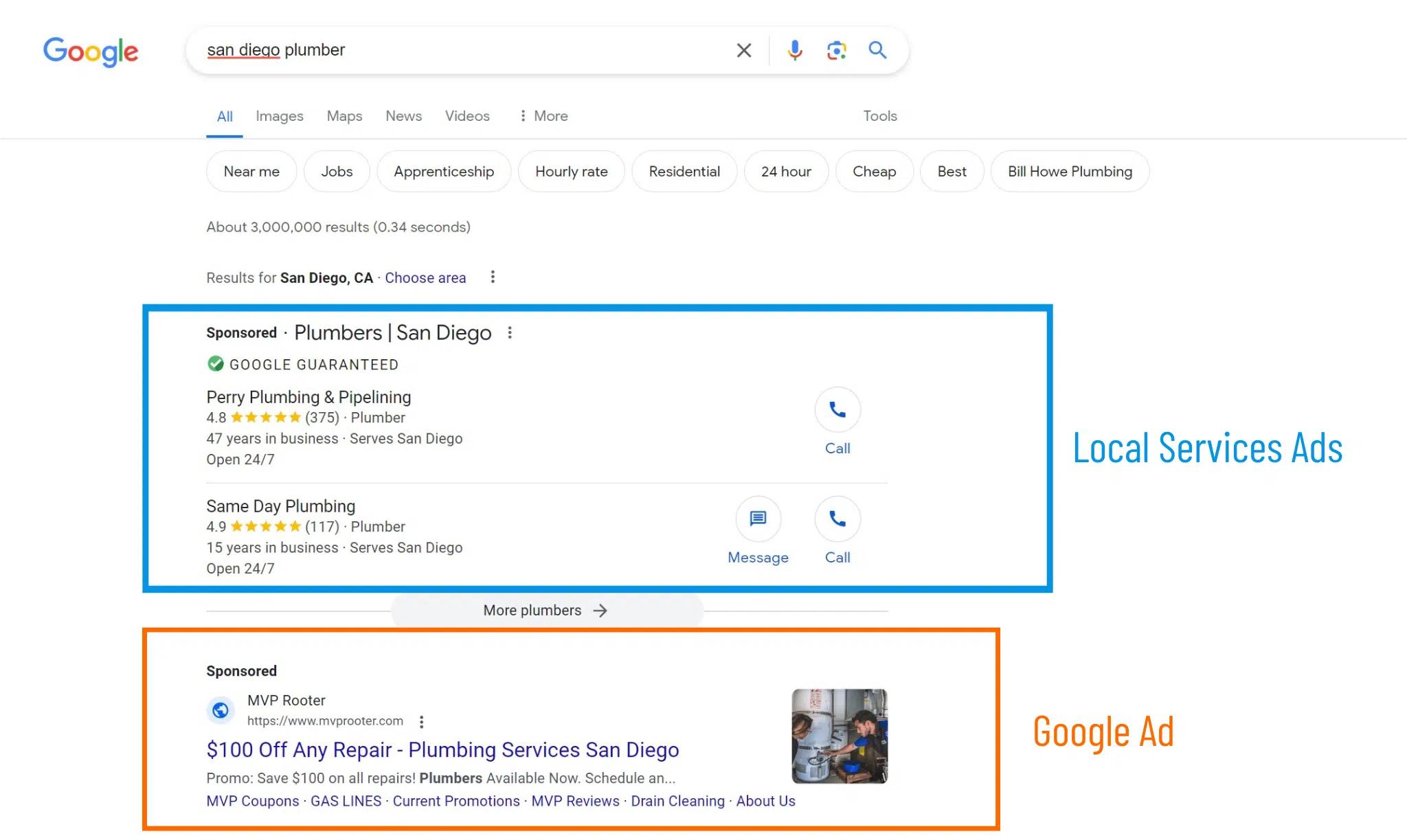
Task: Open Google Lens camera search
Action: click(x=836, y=49)
